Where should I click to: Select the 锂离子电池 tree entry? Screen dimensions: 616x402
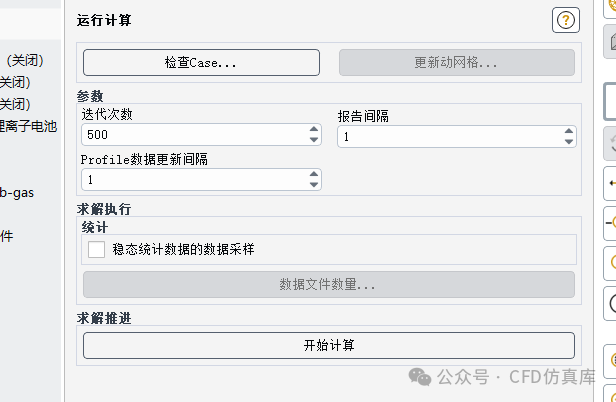coord(28,126)
